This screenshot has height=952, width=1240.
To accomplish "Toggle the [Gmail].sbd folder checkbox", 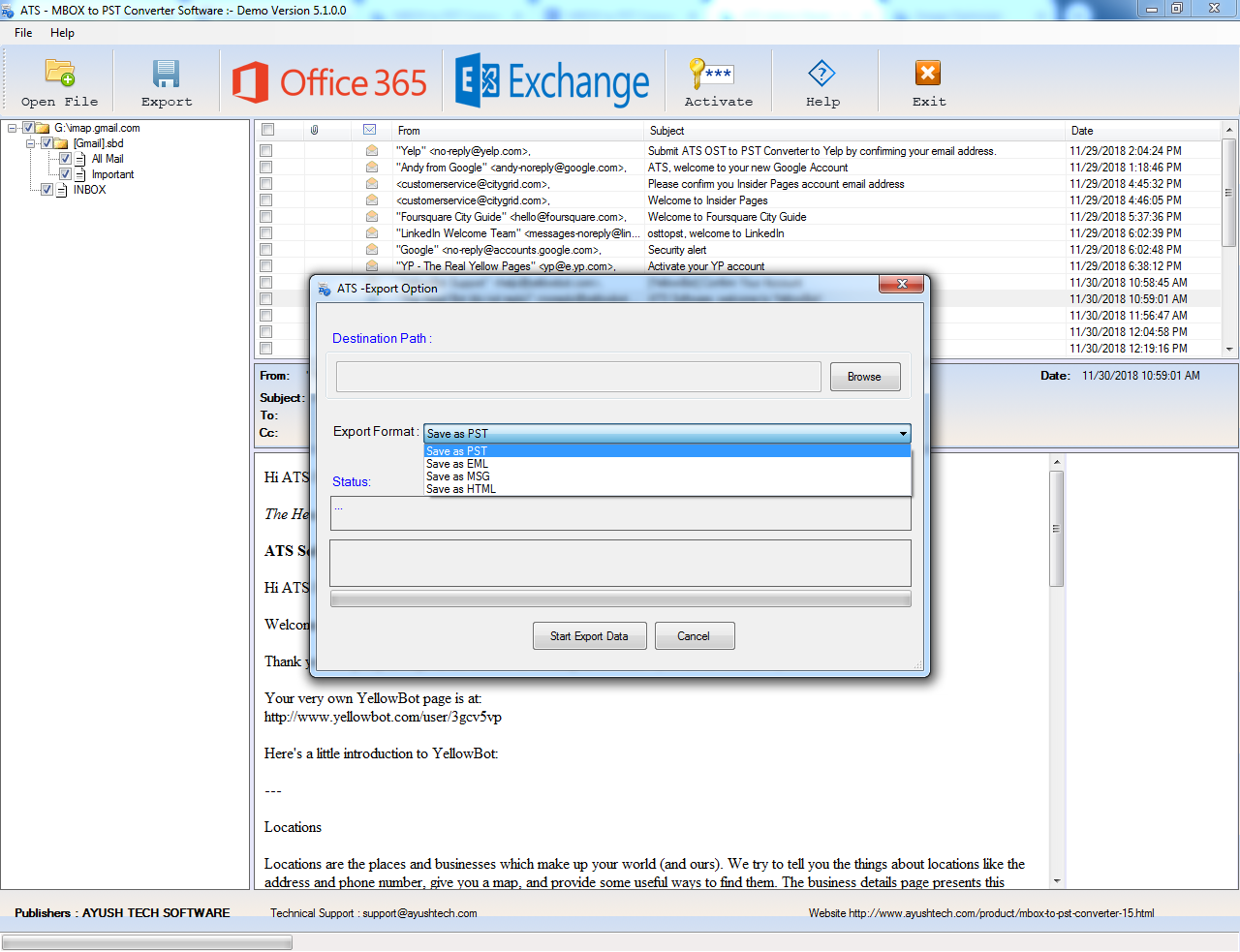I will (46, 143).
